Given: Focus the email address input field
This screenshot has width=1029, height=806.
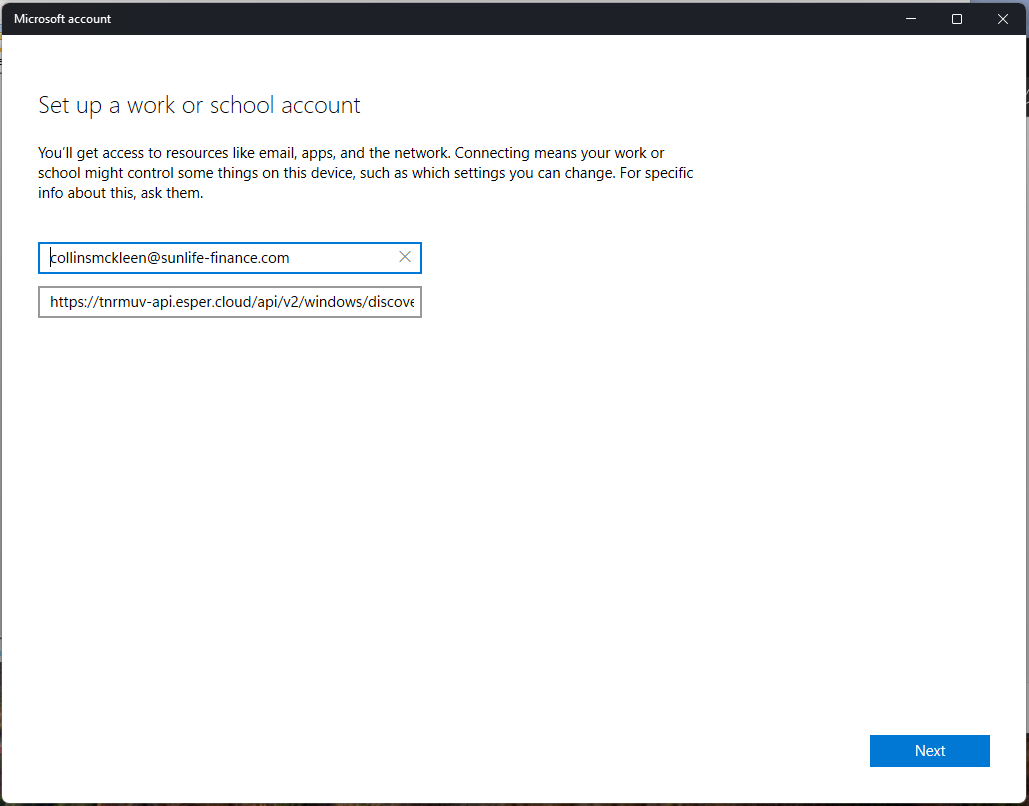Looking at the screenshot, I should (220, 258).
